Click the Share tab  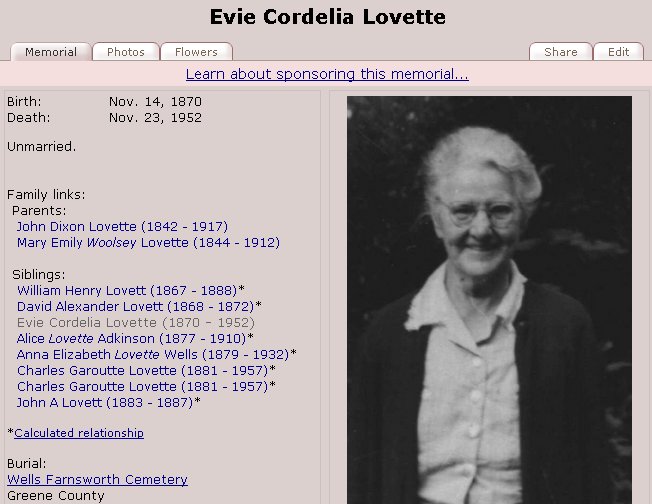pyautogui.click(x=560, y=52)
